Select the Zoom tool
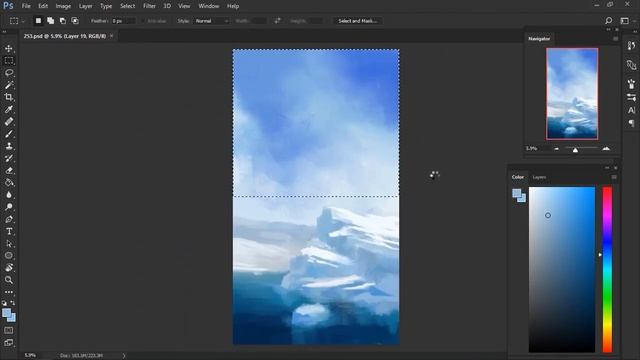Image resolution: width=640 pixels, height=360 pixels. [9, 280]
